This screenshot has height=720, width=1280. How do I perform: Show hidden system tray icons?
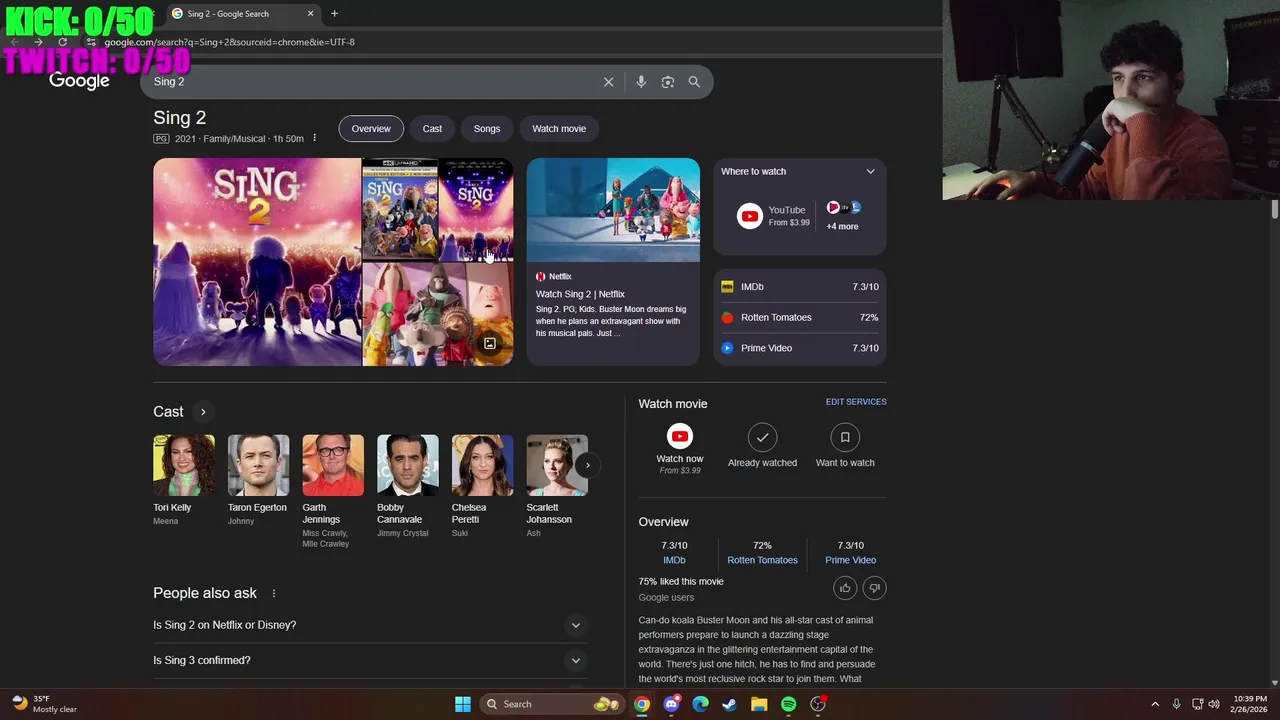tap(1155, 704)
